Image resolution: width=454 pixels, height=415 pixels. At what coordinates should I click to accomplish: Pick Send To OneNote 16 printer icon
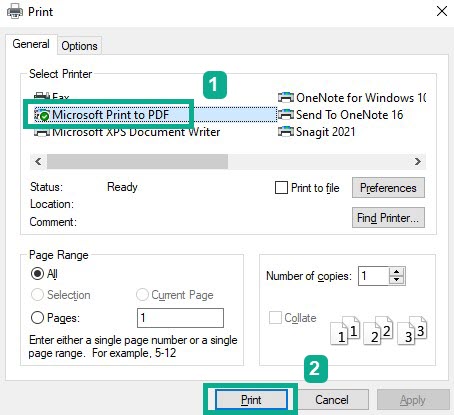point(286,115)
